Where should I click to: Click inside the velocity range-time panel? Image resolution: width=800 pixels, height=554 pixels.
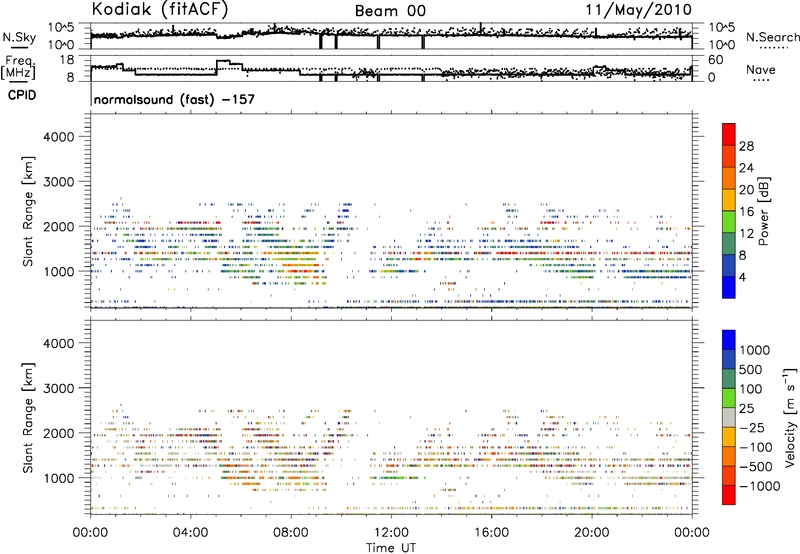(x=391, y=417)
